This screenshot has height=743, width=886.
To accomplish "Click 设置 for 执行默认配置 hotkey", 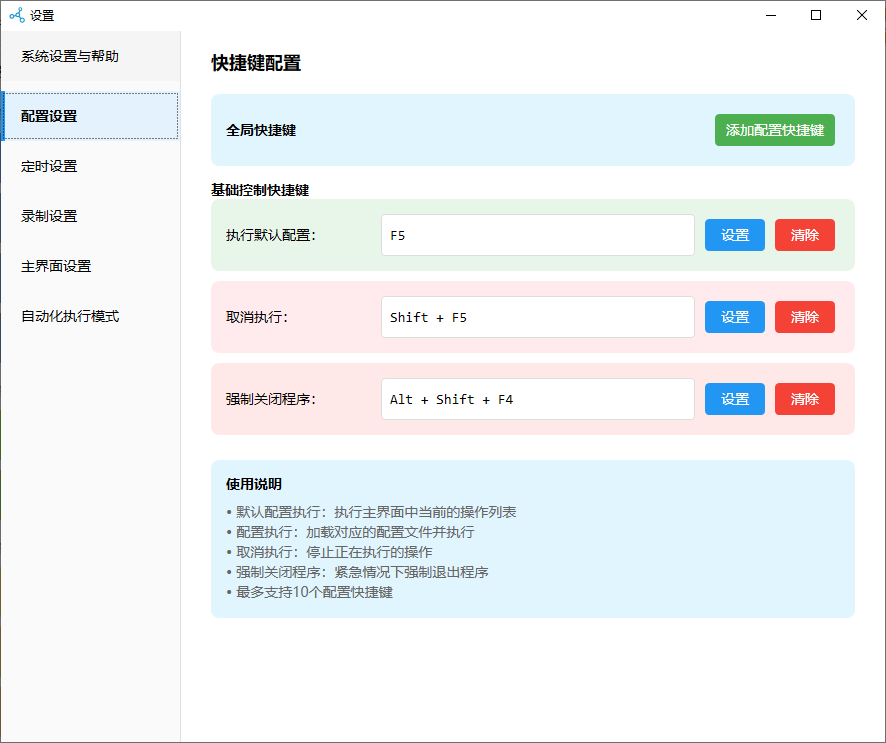I will (x=734, y=235).
